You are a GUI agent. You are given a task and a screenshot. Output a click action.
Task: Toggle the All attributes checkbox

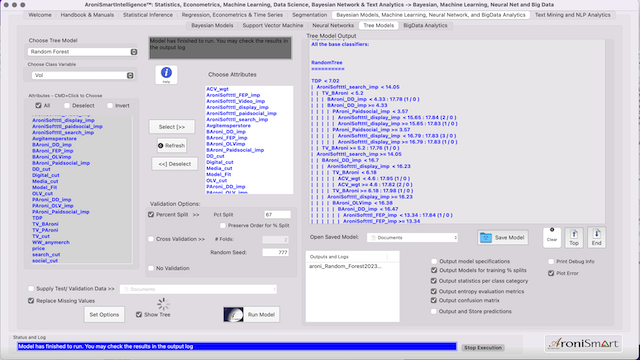(38, 105)
